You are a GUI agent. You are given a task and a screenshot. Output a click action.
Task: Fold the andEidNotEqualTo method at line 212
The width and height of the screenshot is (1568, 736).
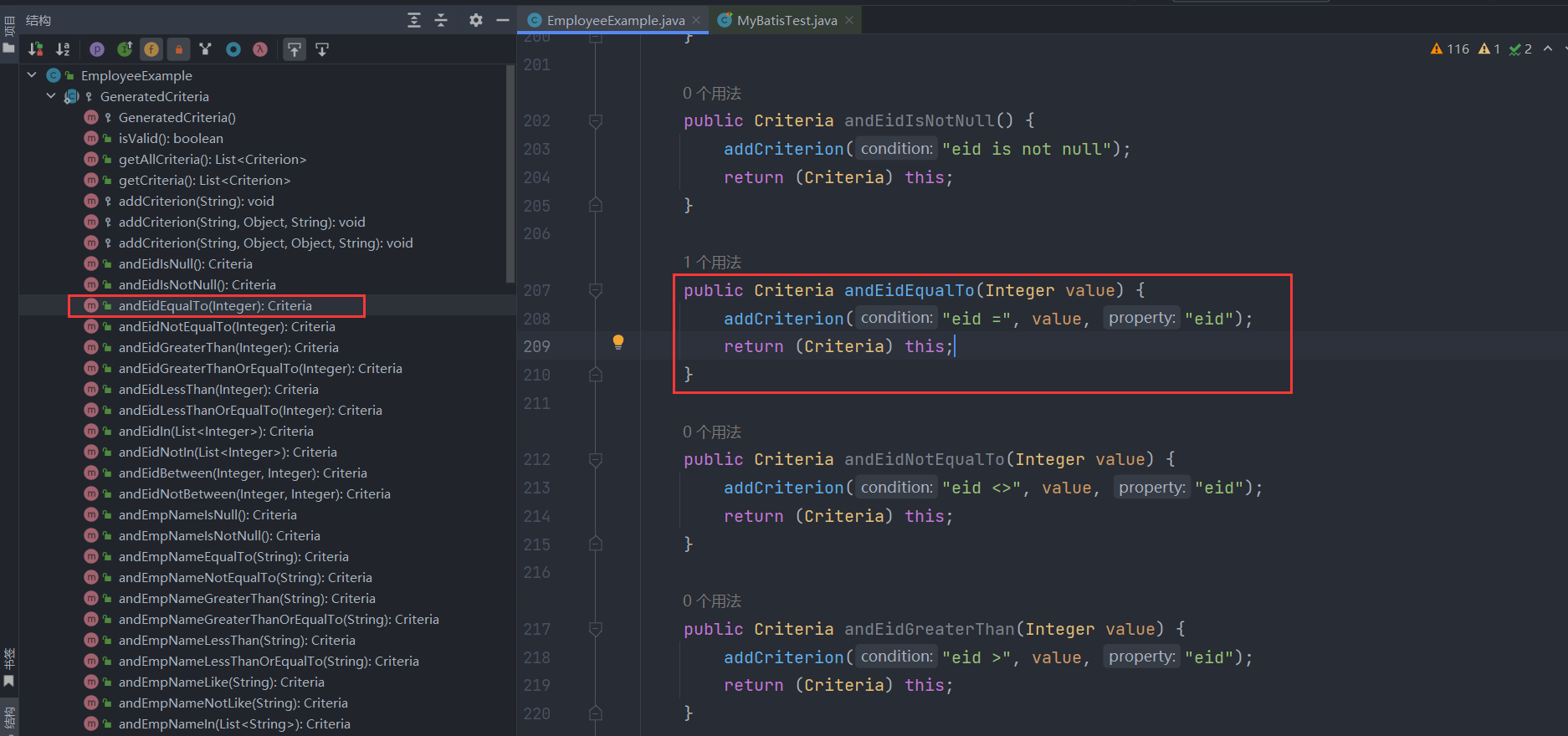[596, 459]
